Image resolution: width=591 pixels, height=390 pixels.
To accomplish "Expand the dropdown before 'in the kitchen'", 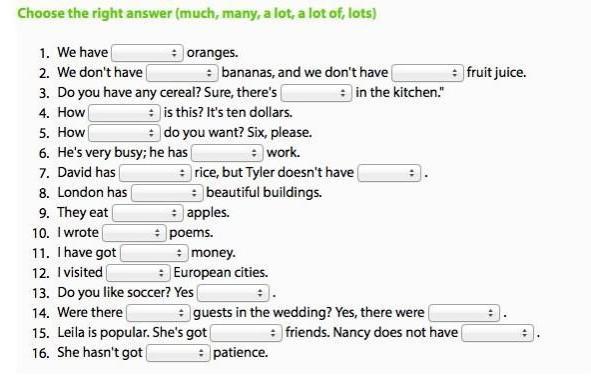I will 317,93.
